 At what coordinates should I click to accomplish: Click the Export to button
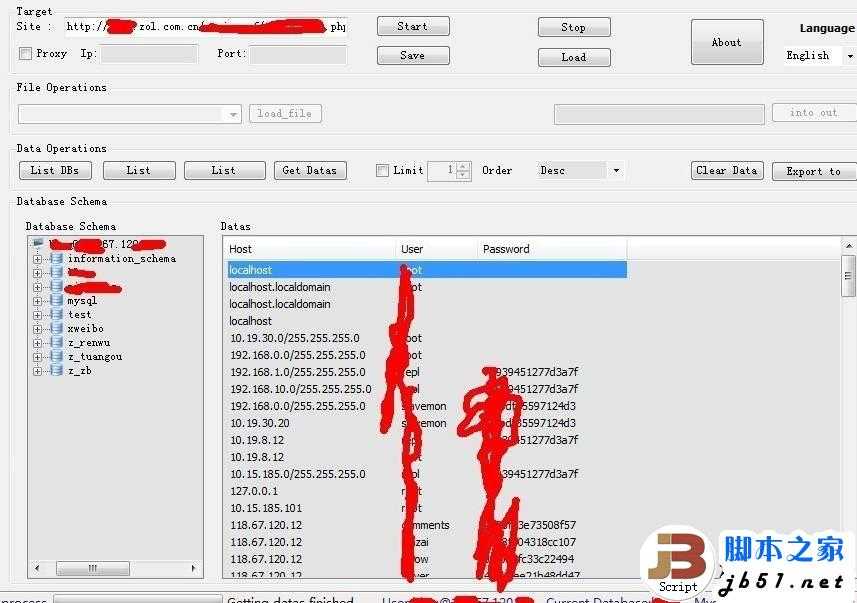[814, 171]
